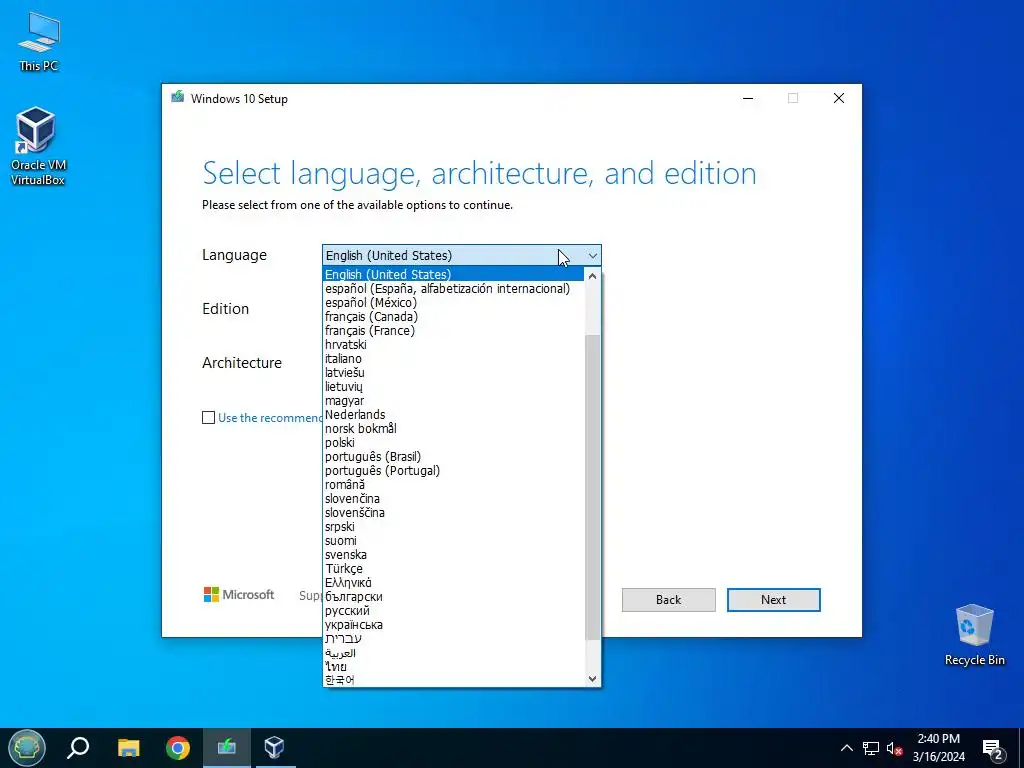Select 한국어 at list bottom

(x=454, y=680)
